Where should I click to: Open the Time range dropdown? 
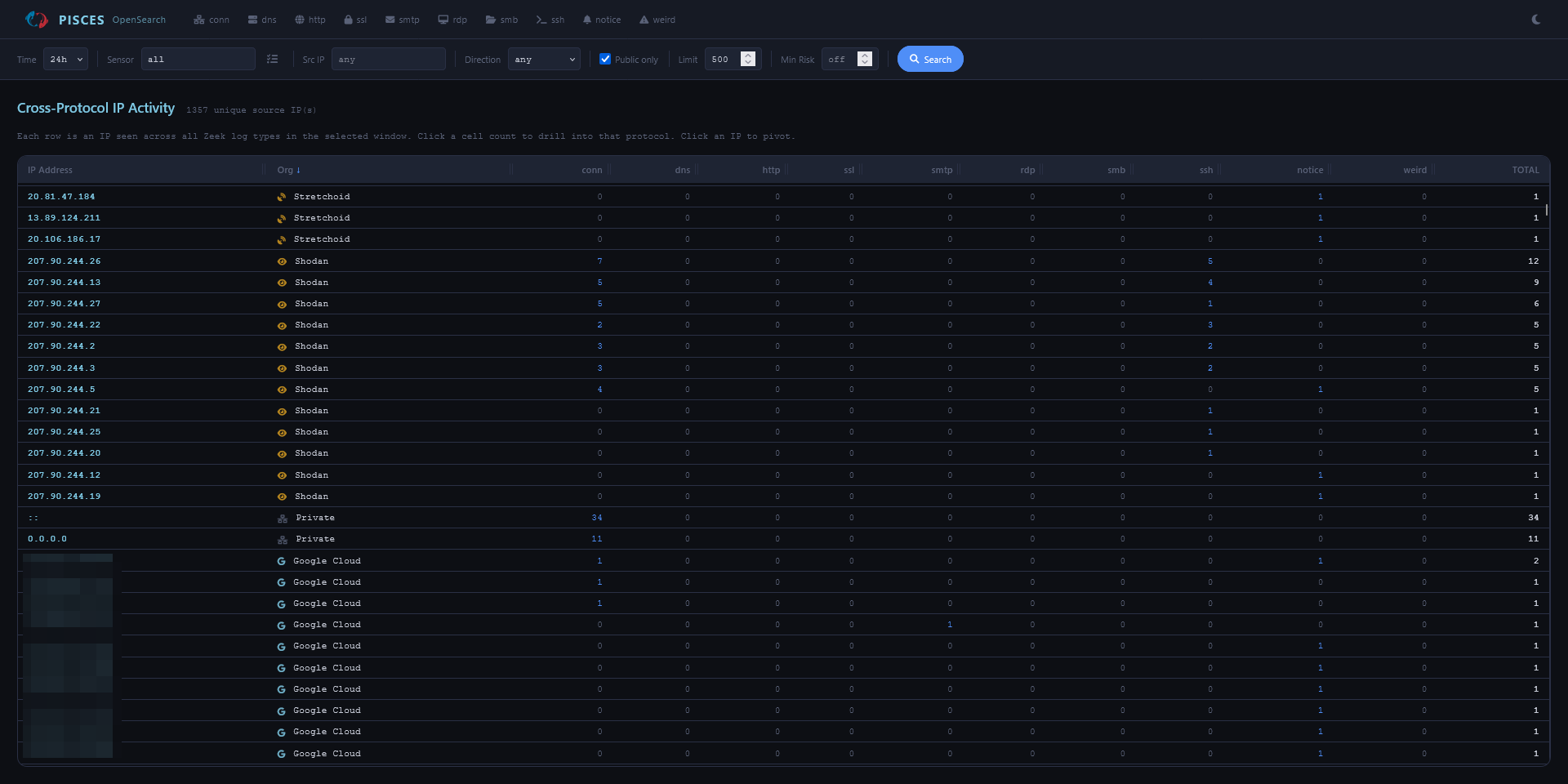point(65,59)
